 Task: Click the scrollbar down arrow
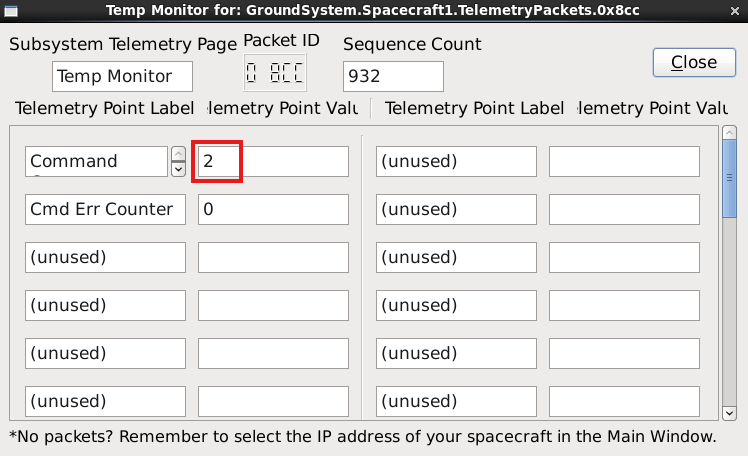[729, 412]
